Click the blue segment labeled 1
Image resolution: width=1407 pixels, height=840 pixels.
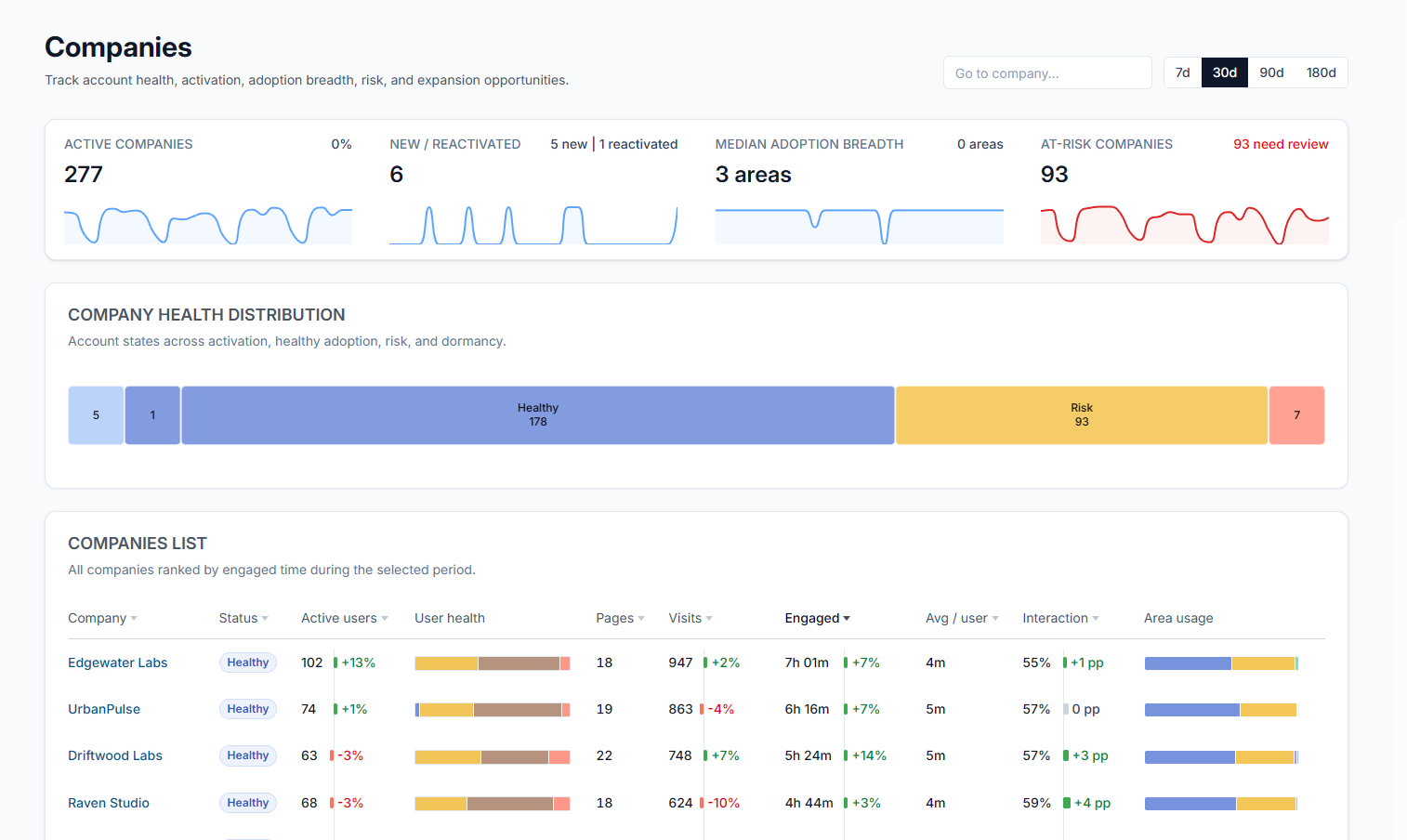pos(152,415)
